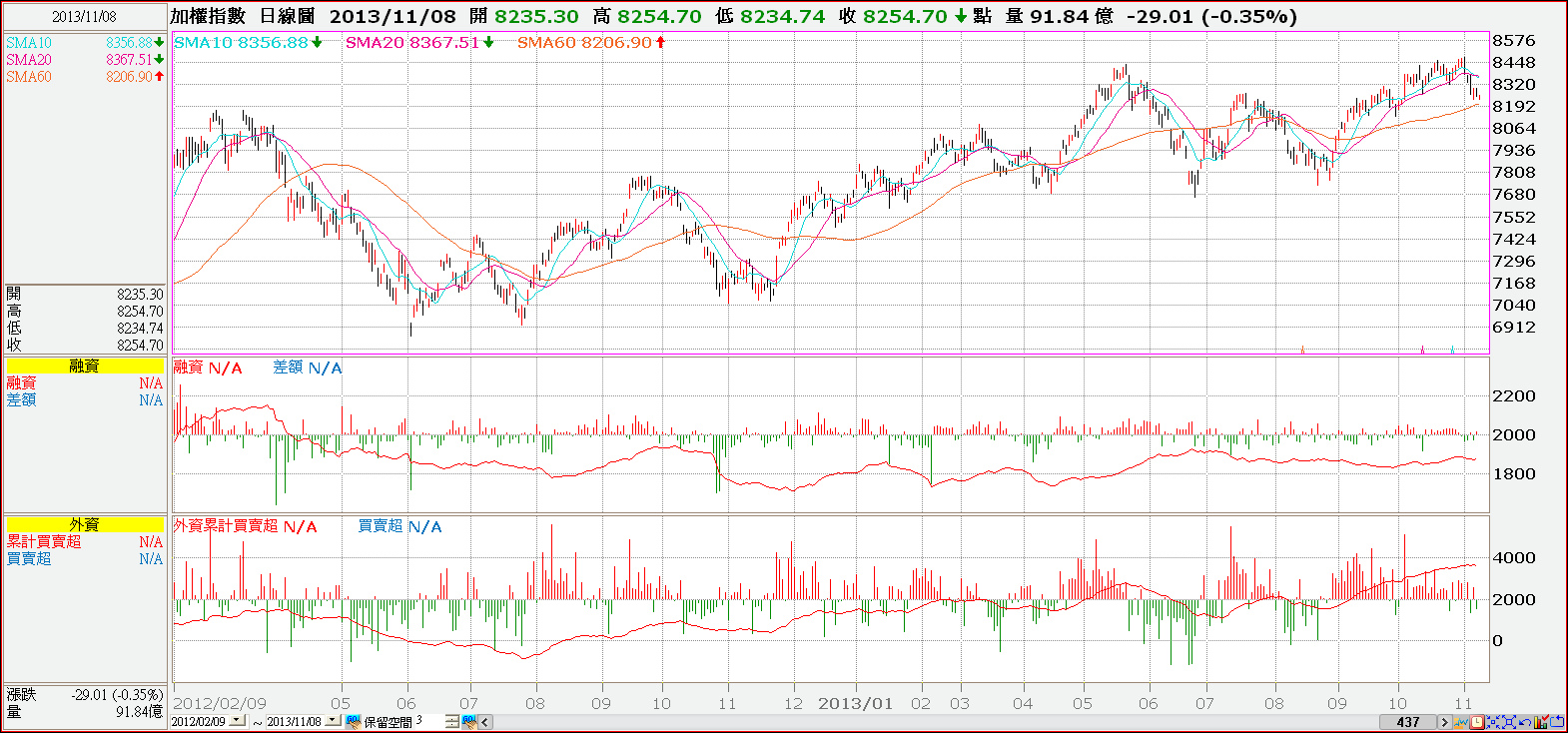1568x733 pixels.
Task: Click the orange chart overlay icon
Action: pyautogui.click(x=1461, y=722)
